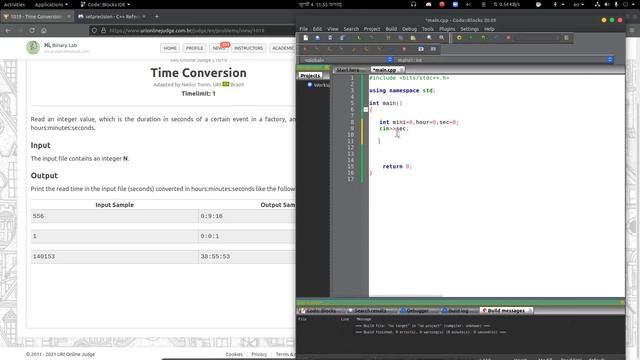The height and width of the screenshot is (360, 640).
Task: Undo the last edit with the Undo icon
Action: coord(359,38)
